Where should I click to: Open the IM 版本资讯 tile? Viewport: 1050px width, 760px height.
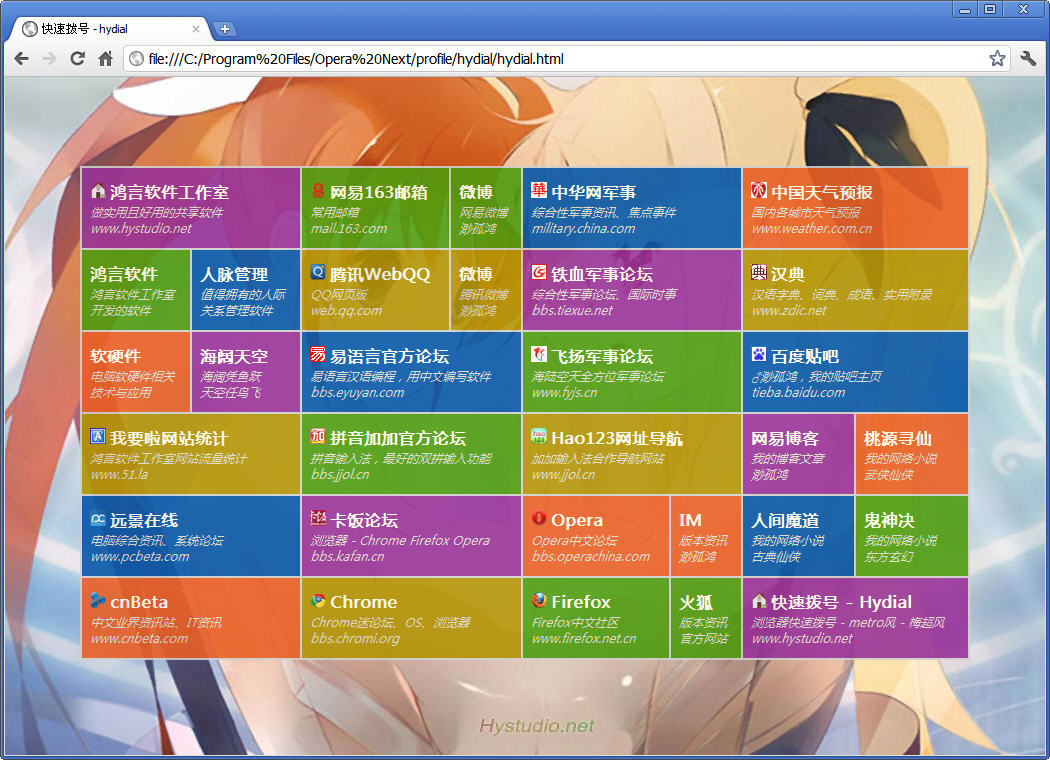point(706,536)
